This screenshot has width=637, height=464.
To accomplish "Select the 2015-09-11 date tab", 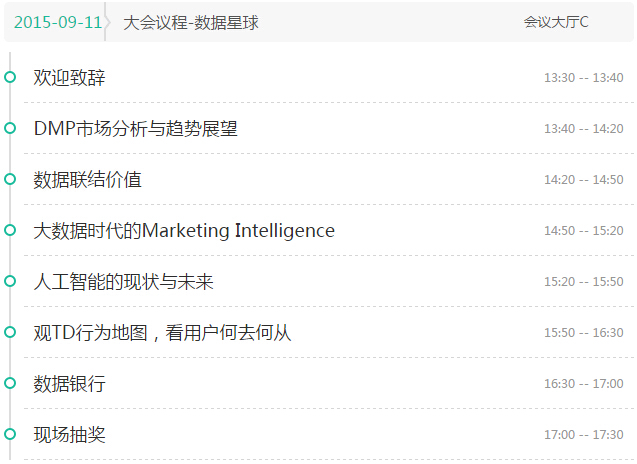I will coord(58,22).
